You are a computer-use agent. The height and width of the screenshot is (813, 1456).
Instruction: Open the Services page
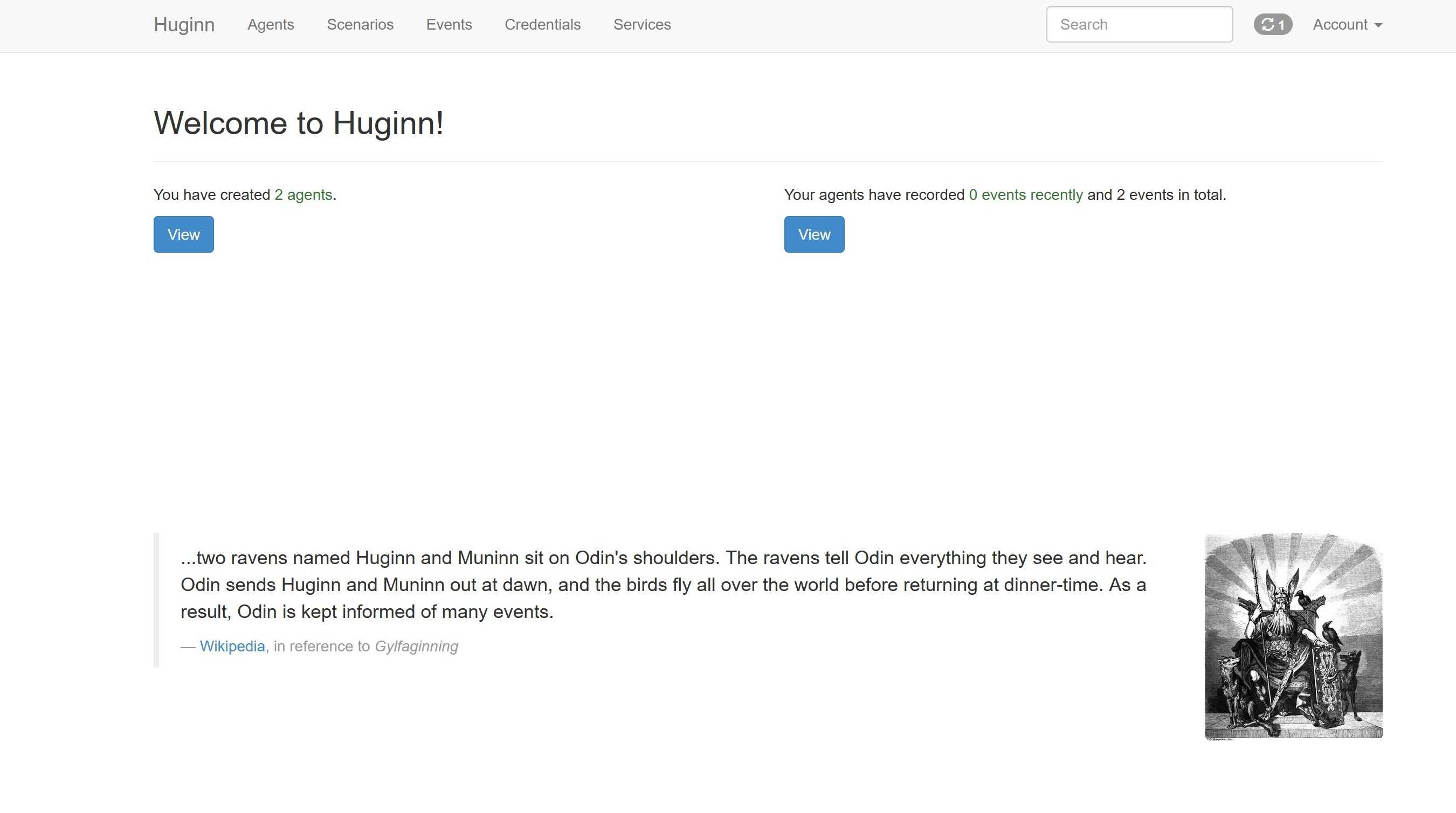tap(641, 24)
